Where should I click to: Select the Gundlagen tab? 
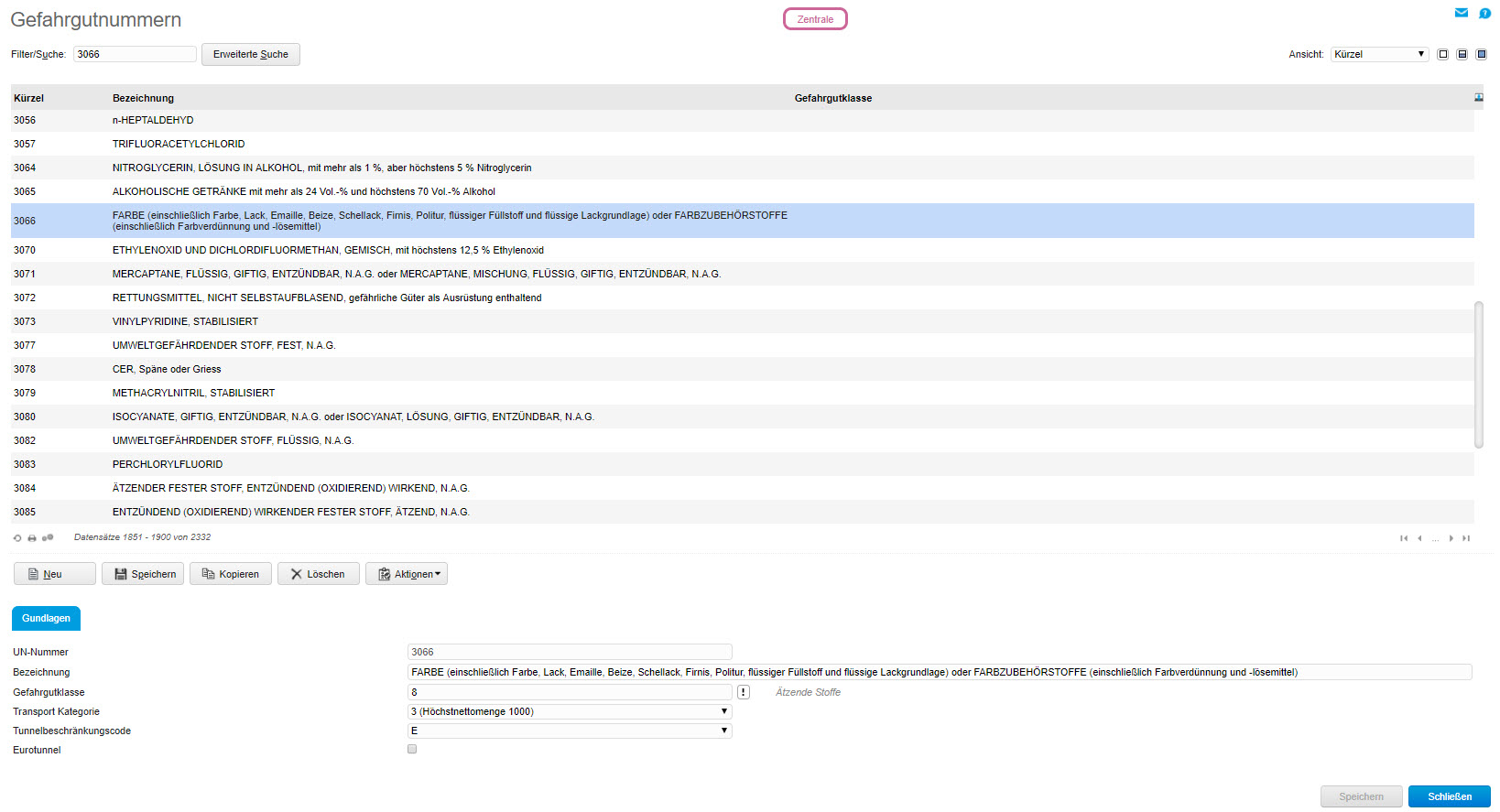47,619
